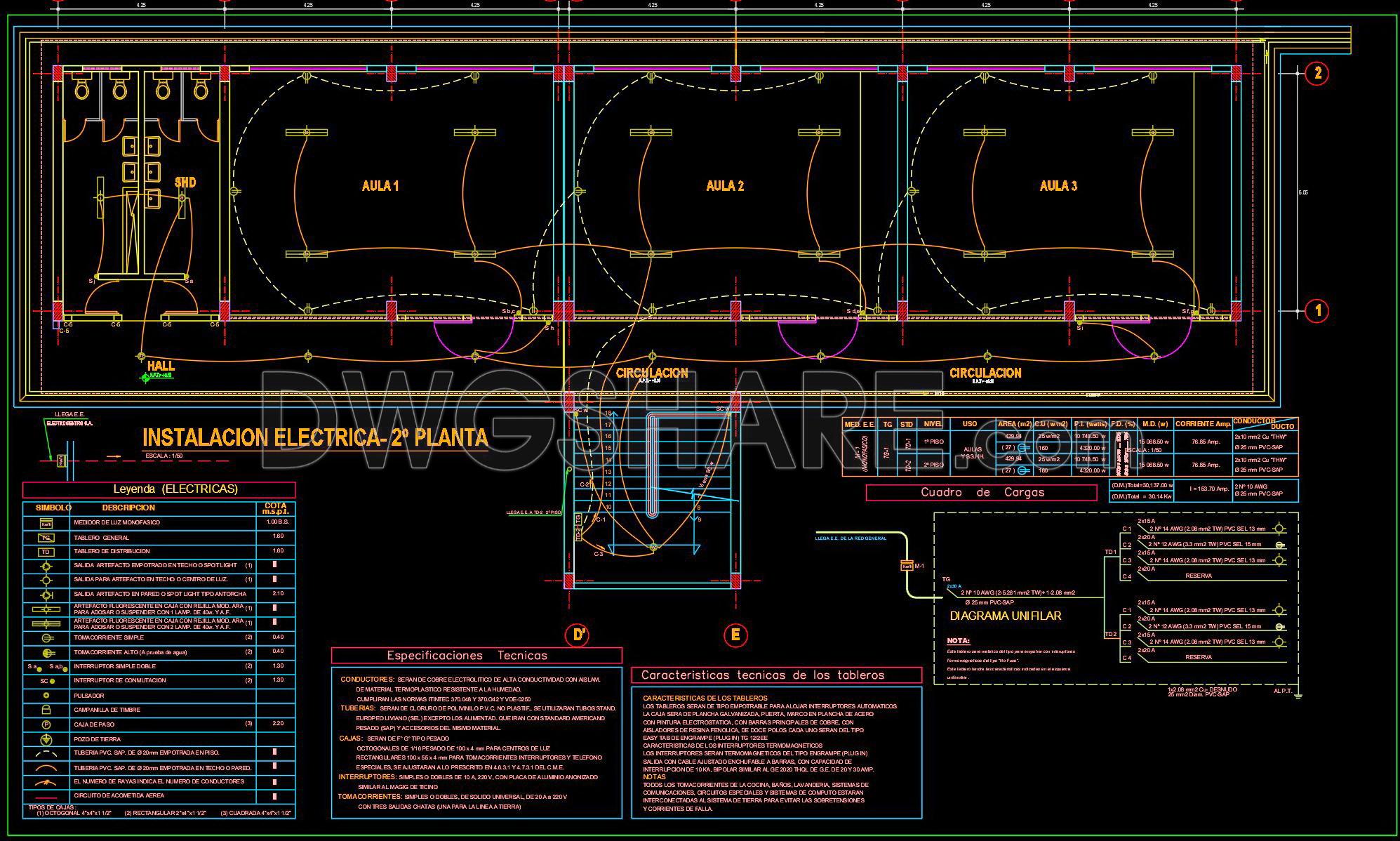Click the acometida aerea line legend symbol
The height and width of the screenshot is (841, 1400).
click(x=46, y=798)
